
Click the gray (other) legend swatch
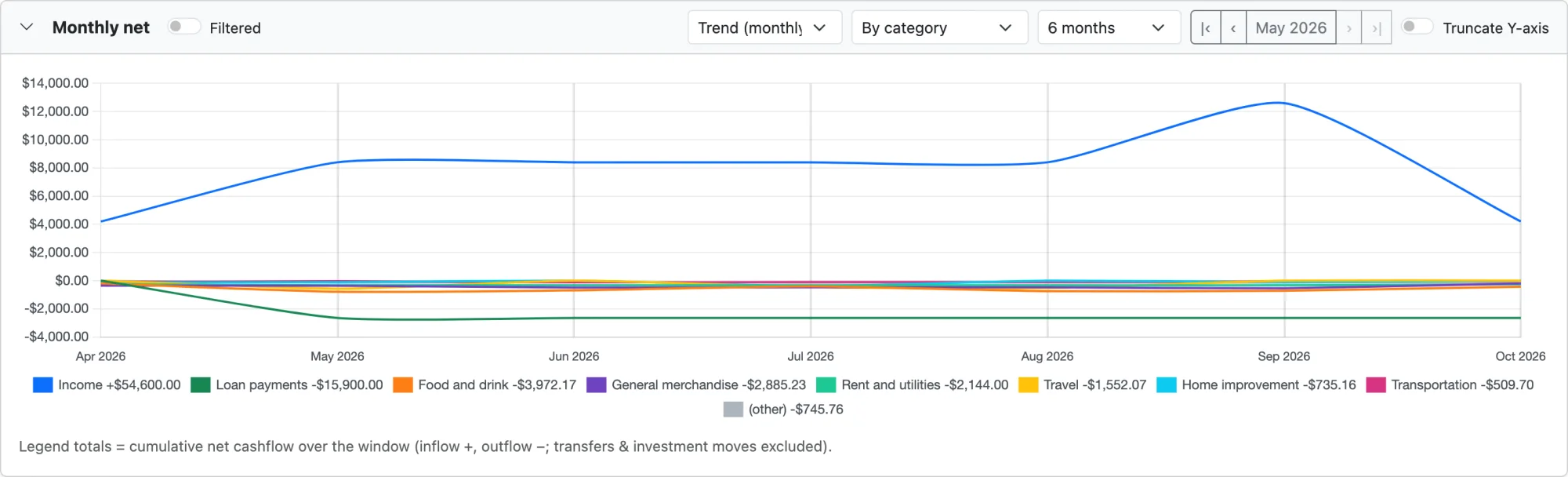[733, 410]
